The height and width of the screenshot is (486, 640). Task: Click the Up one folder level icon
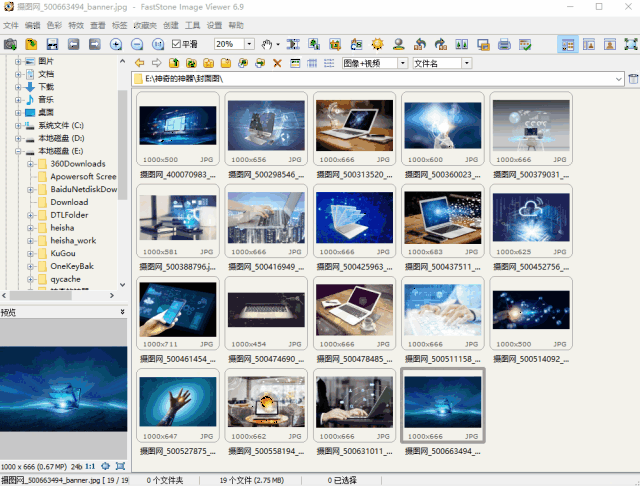click(174, 63)
